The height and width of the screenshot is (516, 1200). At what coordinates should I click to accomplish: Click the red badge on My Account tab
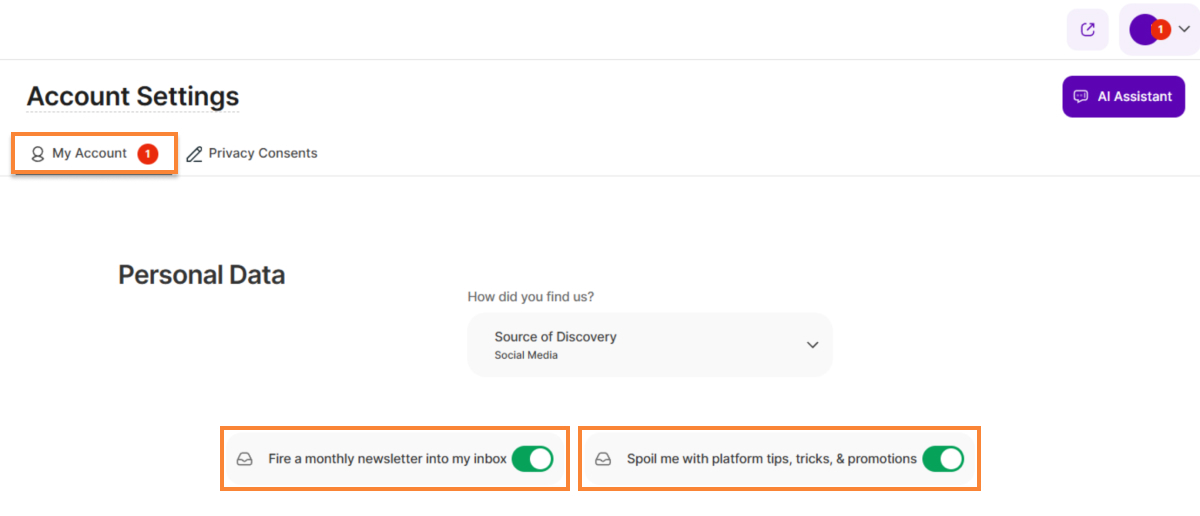tap(148, 154)
